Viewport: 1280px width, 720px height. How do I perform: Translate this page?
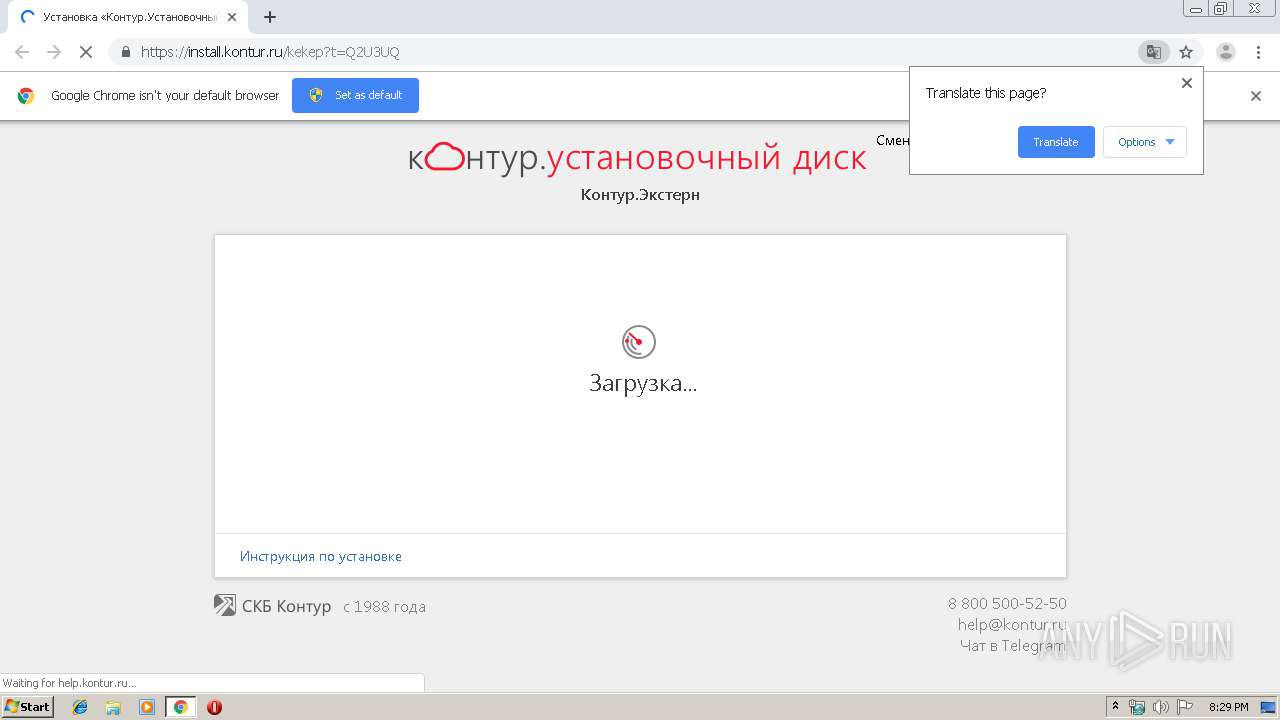pos(1056,142)
